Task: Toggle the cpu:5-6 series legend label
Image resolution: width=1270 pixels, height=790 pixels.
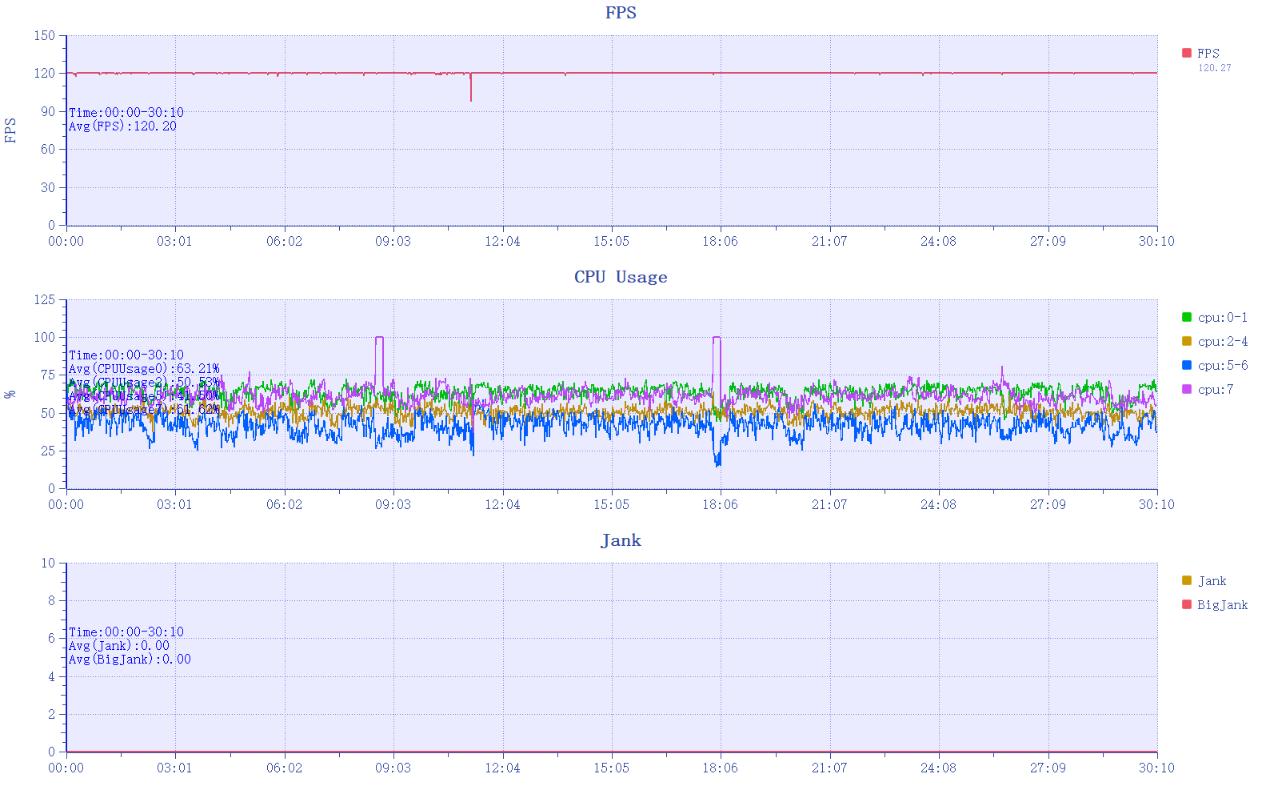Action: pos(1222,366)
